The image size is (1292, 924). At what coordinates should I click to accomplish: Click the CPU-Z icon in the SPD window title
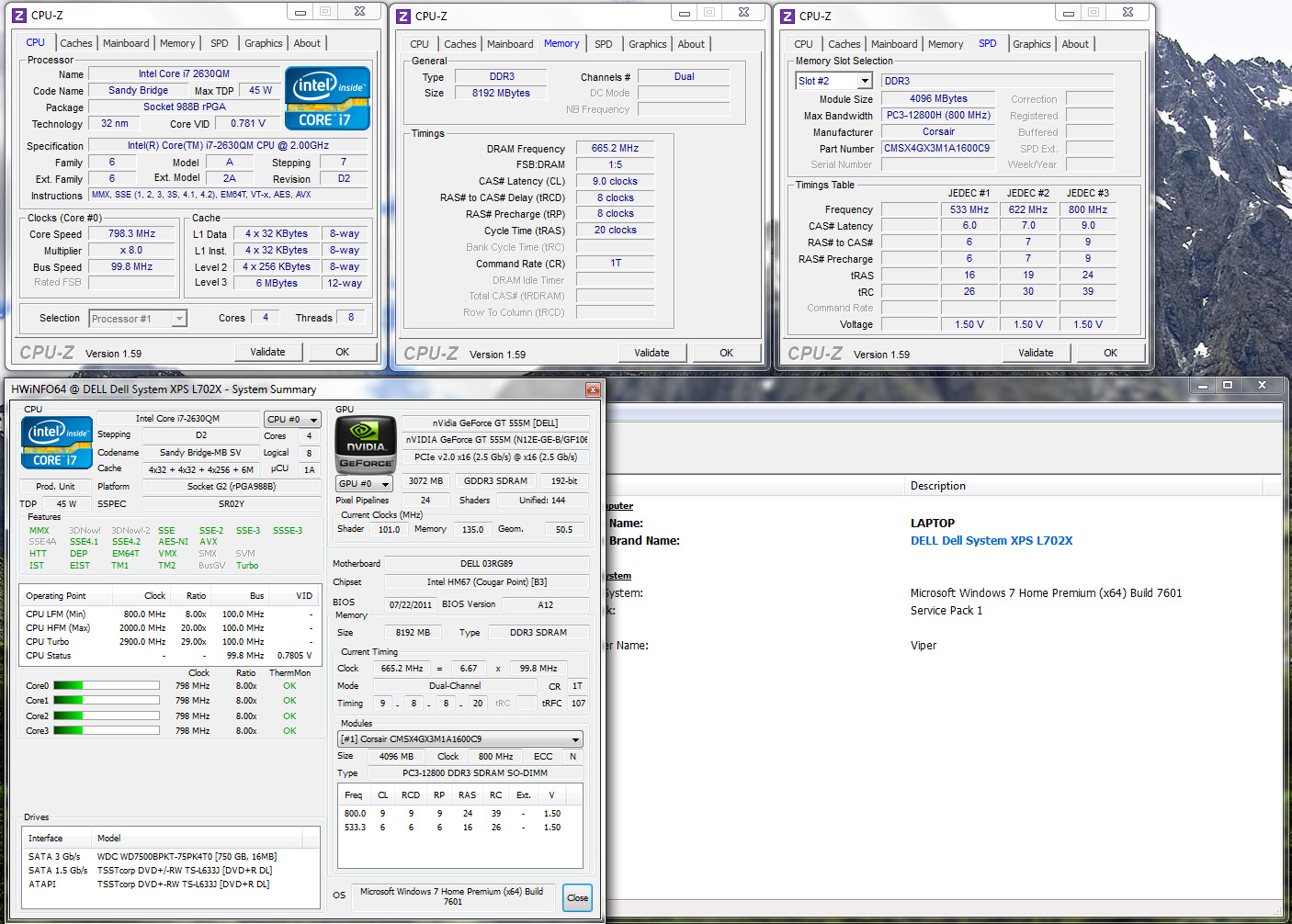tap(787, 16)
